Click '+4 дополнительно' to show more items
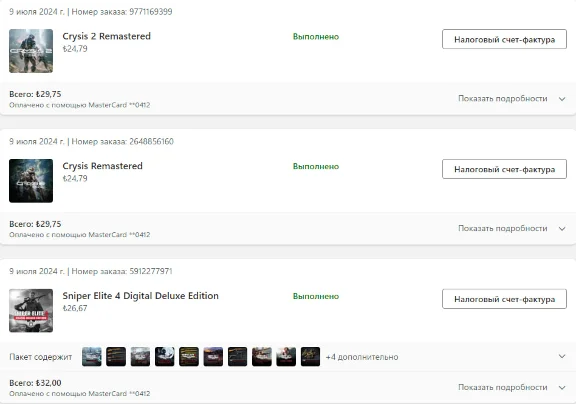The height and width of the screenshot is (404, 576). [362, 357]
